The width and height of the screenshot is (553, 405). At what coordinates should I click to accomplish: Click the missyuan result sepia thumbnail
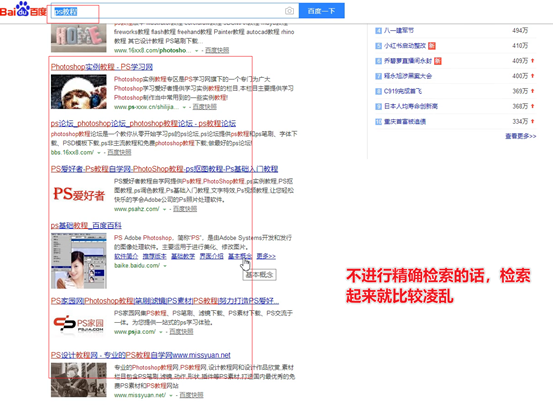pyautogui.click(x=79, y=380)
